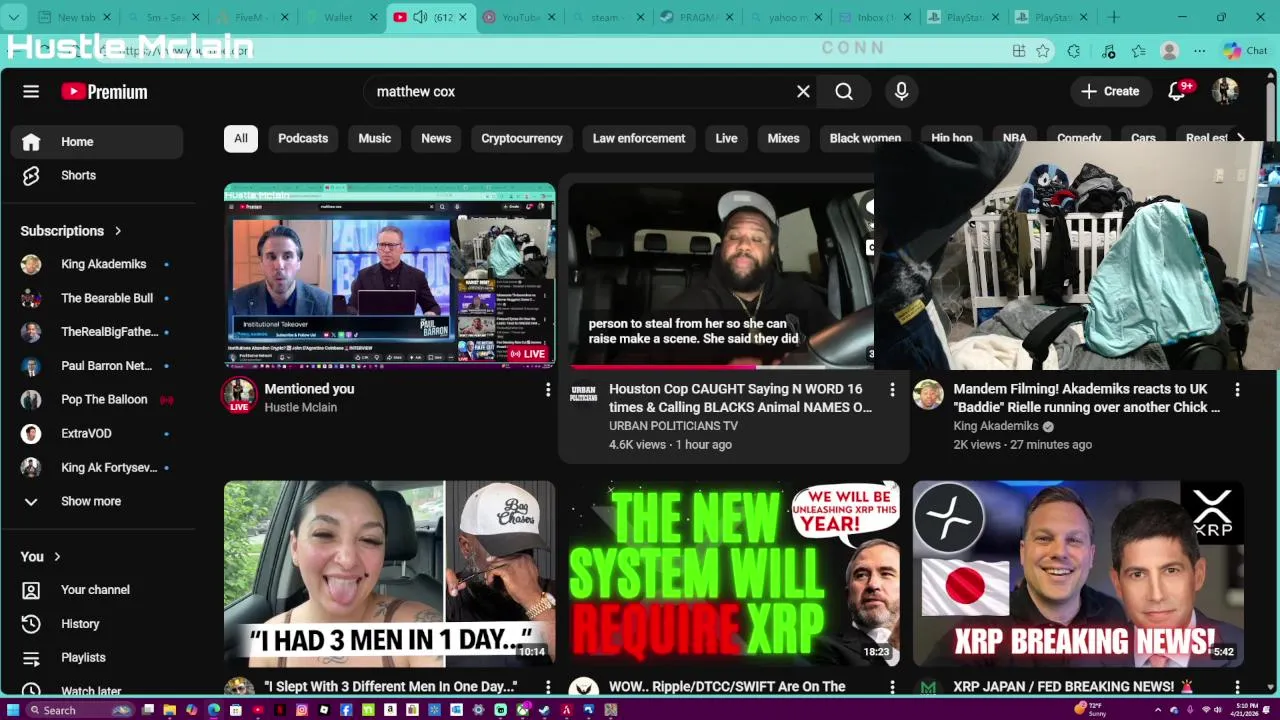
Task: Open the browser profile icon in toolbar
Action: 1169,51
